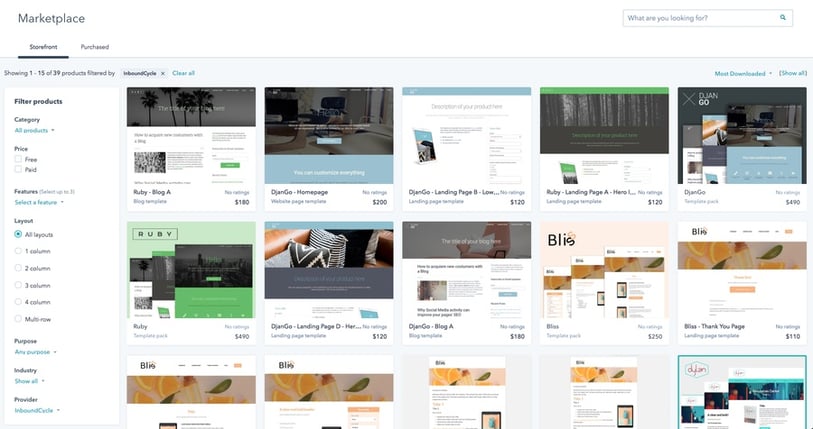Focus the marketplace search field
Image resolution: width=813 pixels, height=429 pixels.
pos(708,18)
